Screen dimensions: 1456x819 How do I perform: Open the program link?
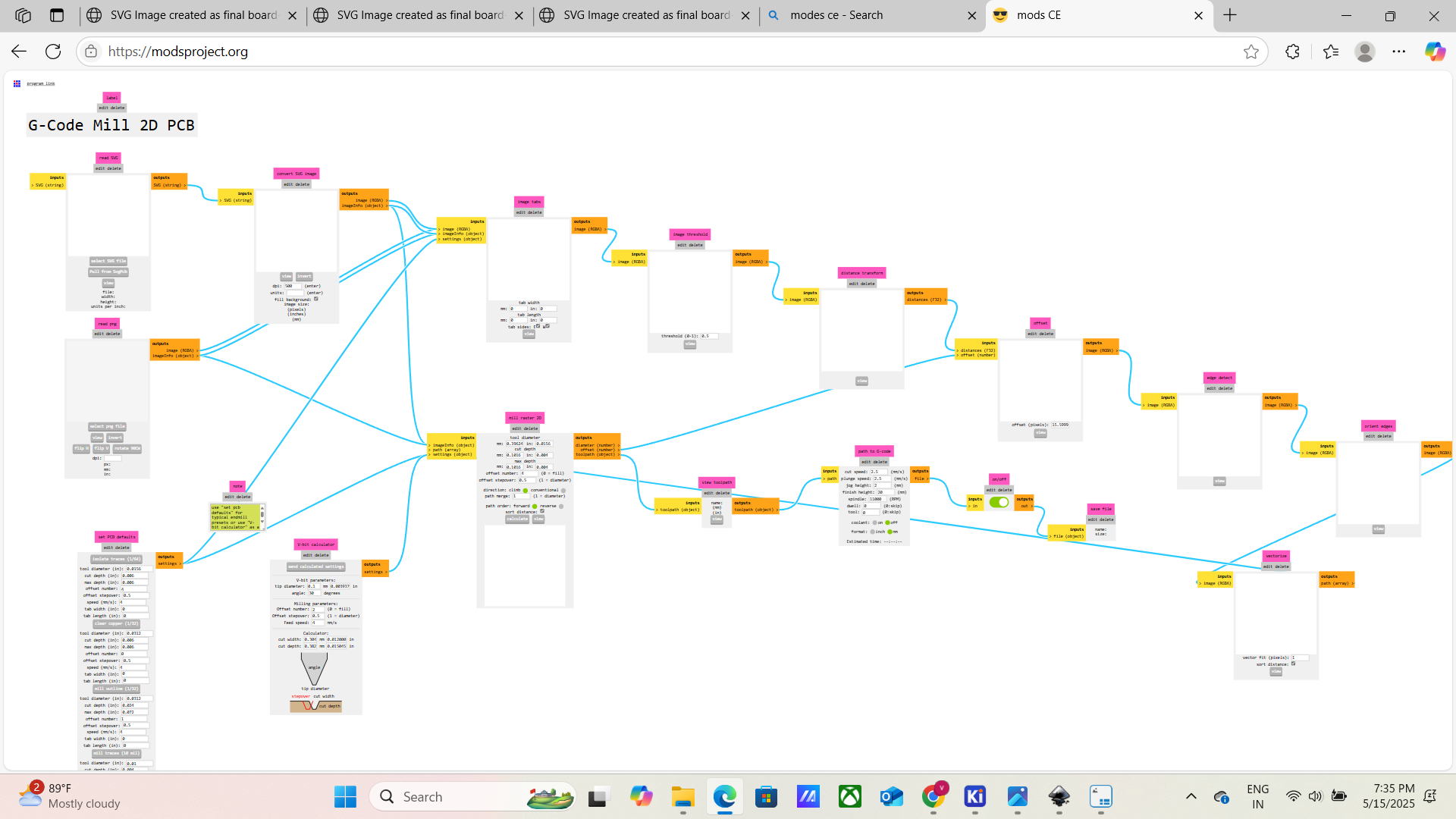tap(41, 83)
